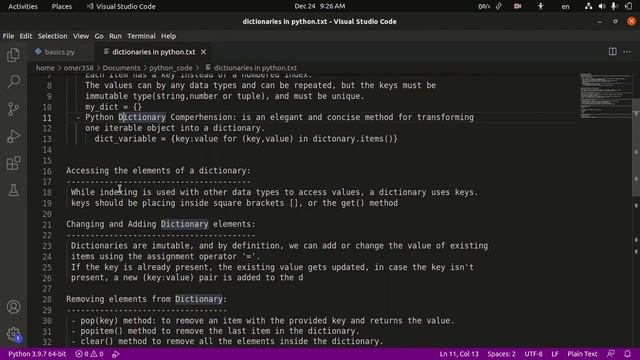Viewport: 640px width, 360px height.
Task: Click the screen recording indicator icon
Action: click(x=518, y=6)
